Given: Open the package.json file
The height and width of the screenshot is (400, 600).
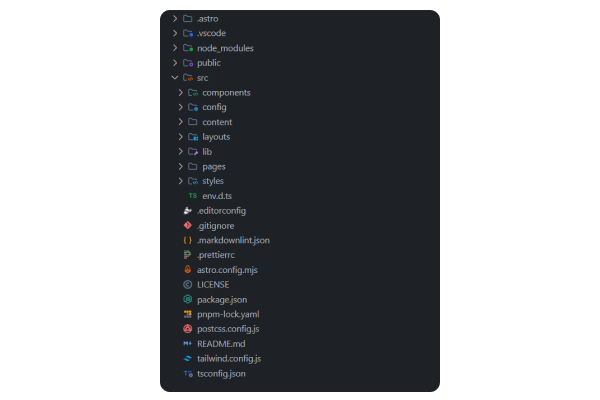Looking at the screenshot, I should coord(220,299).
